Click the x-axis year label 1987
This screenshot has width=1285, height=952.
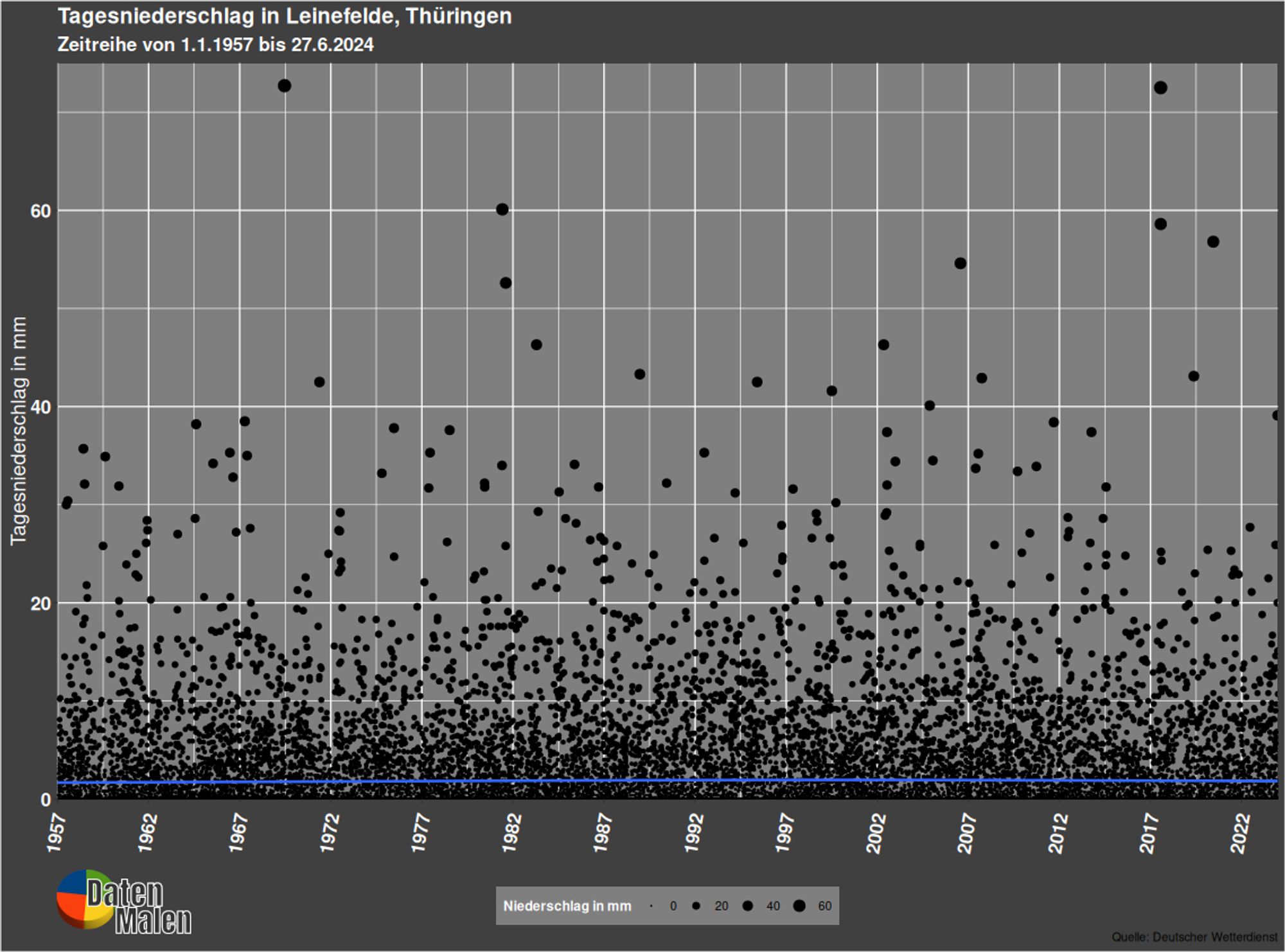(603, 833)
